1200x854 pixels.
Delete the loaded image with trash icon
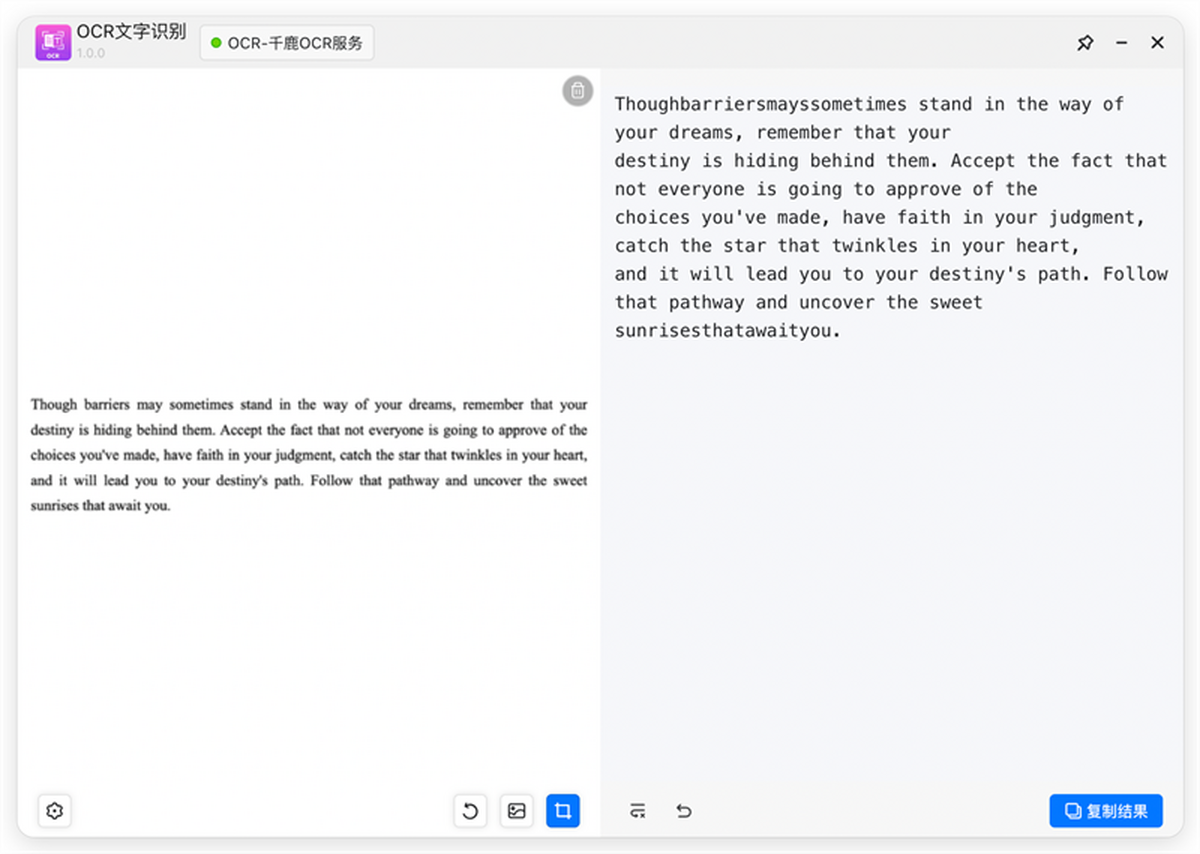point(577,91)
